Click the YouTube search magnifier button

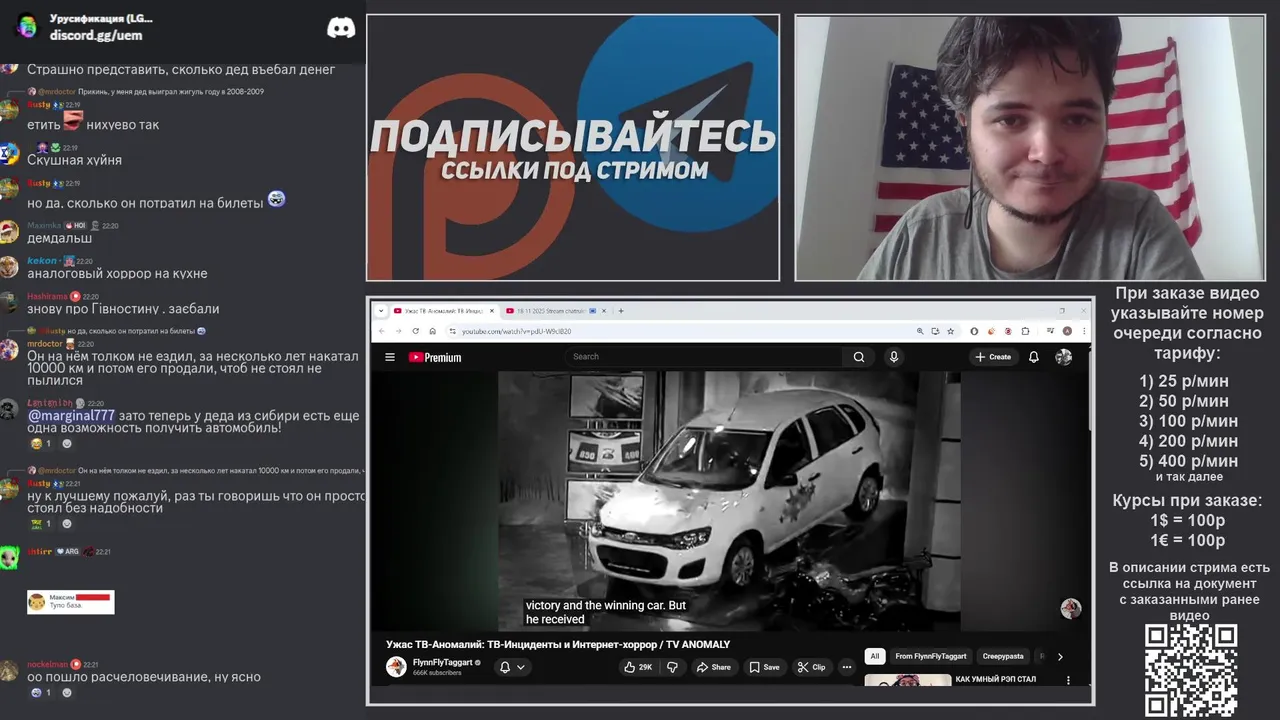[858, 357]
